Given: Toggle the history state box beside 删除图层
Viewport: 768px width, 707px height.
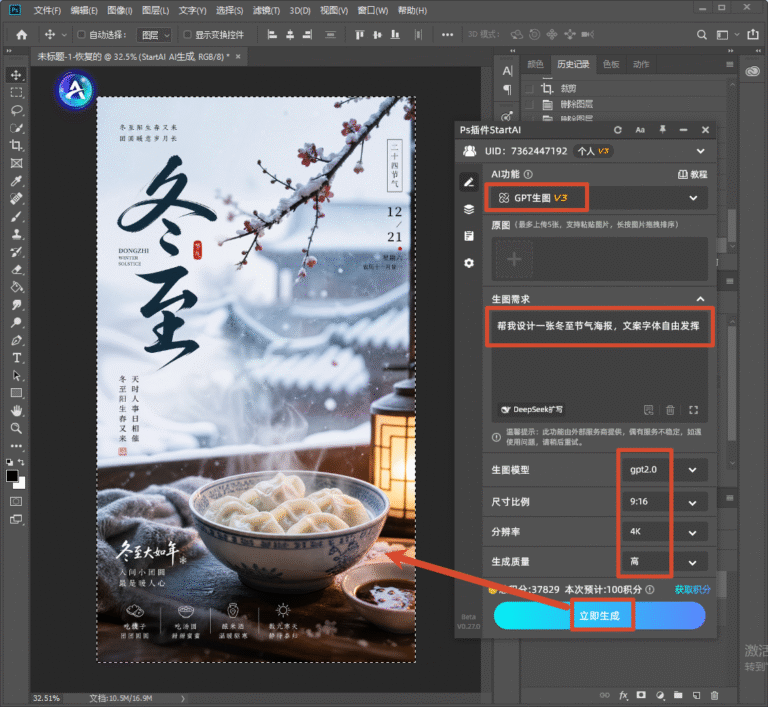Looking at the screenshot, I should tap(529, 104).
